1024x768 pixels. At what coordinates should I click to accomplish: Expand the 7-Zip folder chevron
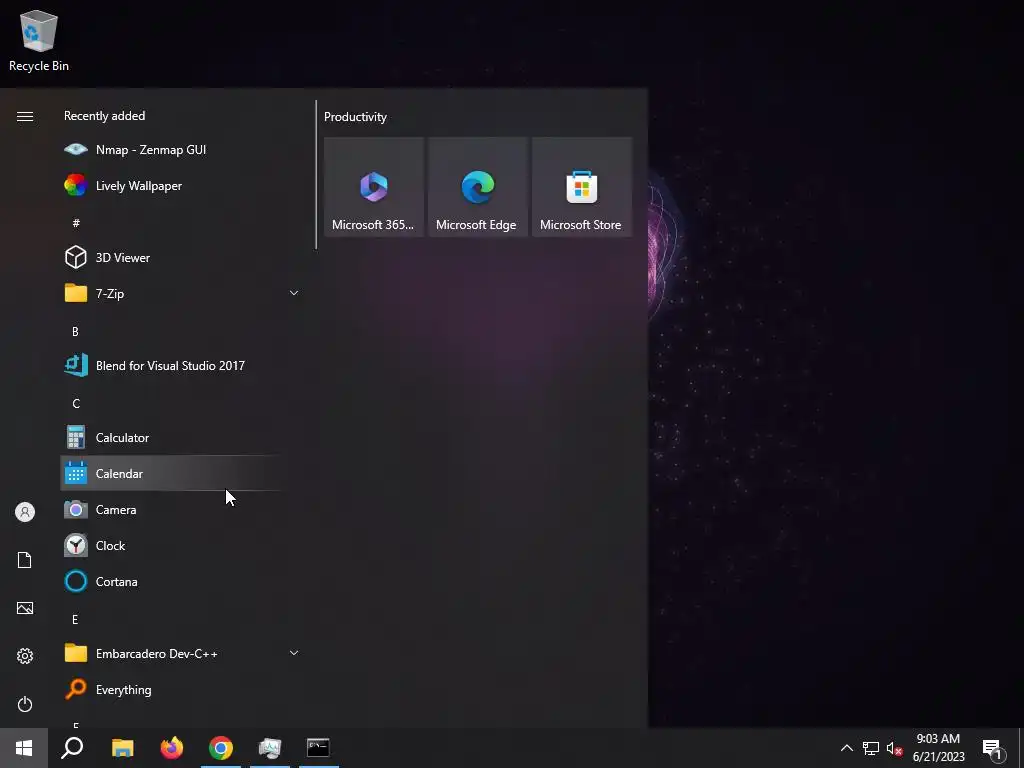click(294, 293)
